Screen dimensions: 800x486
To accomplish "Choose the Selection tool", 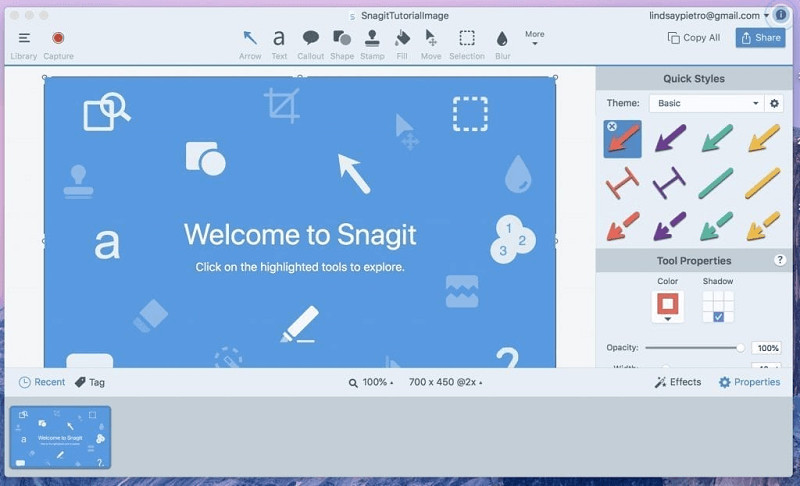I will [466, 40].
